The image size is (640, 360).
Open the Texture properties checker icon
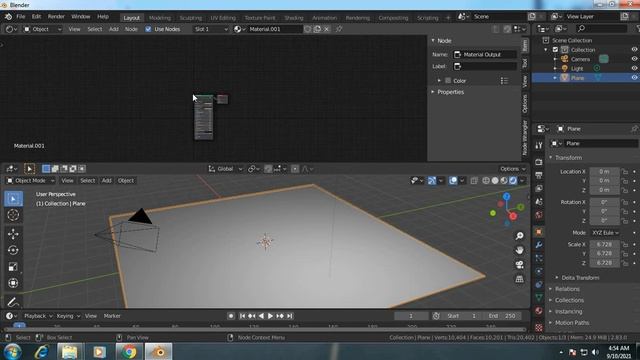539,327
